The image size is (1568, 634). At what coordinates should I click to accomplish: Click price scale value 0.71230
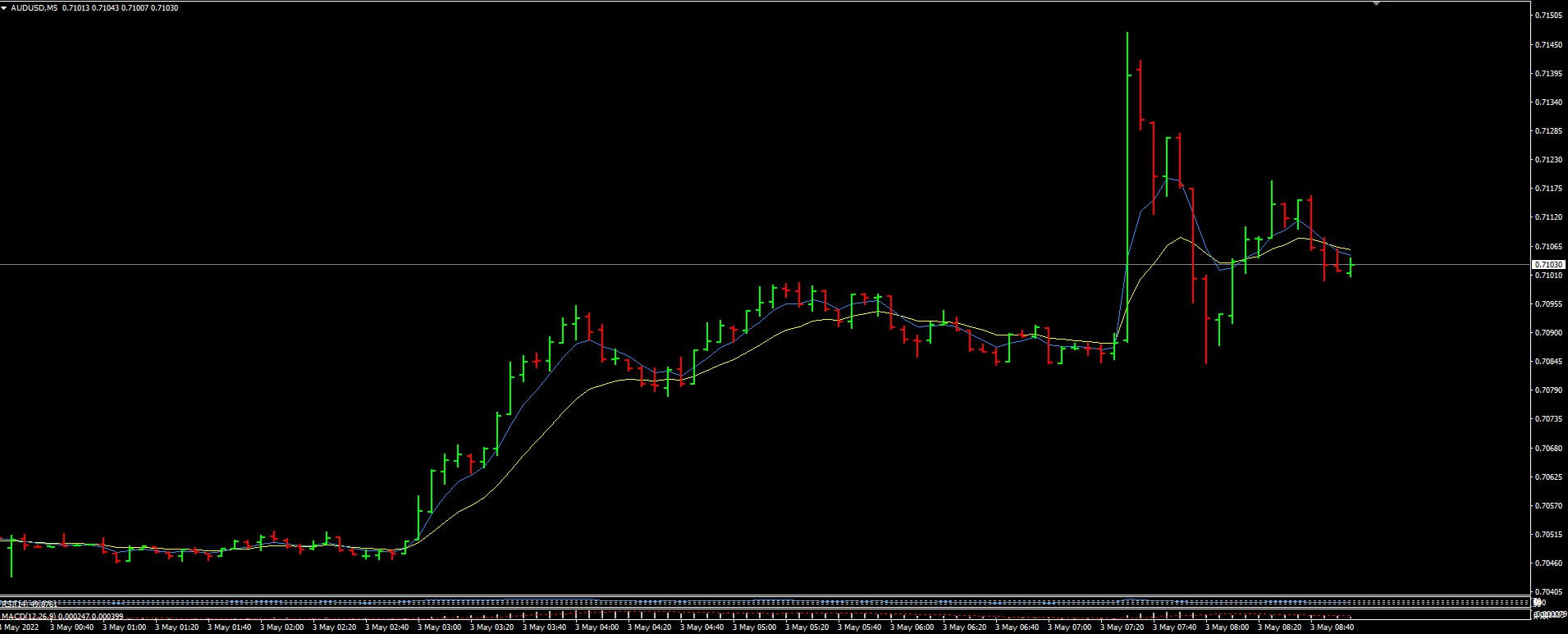tap(1548, 159)
